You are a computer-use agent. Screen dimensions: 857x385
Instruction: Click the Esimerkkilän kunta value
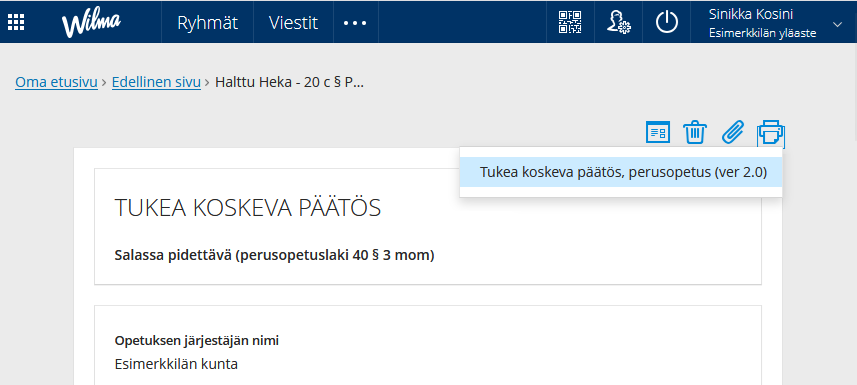pos(176,364)
